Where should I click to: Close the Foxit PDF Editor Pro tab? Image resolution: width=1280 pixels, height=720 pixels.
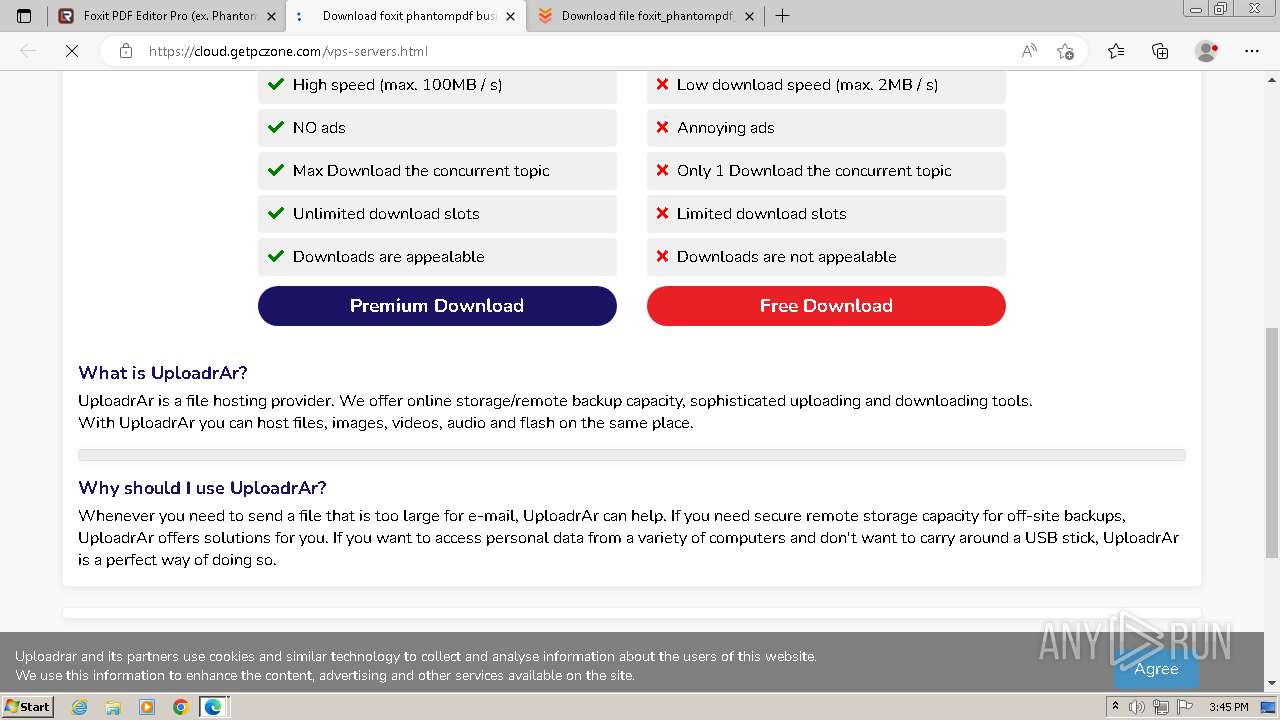271,16
